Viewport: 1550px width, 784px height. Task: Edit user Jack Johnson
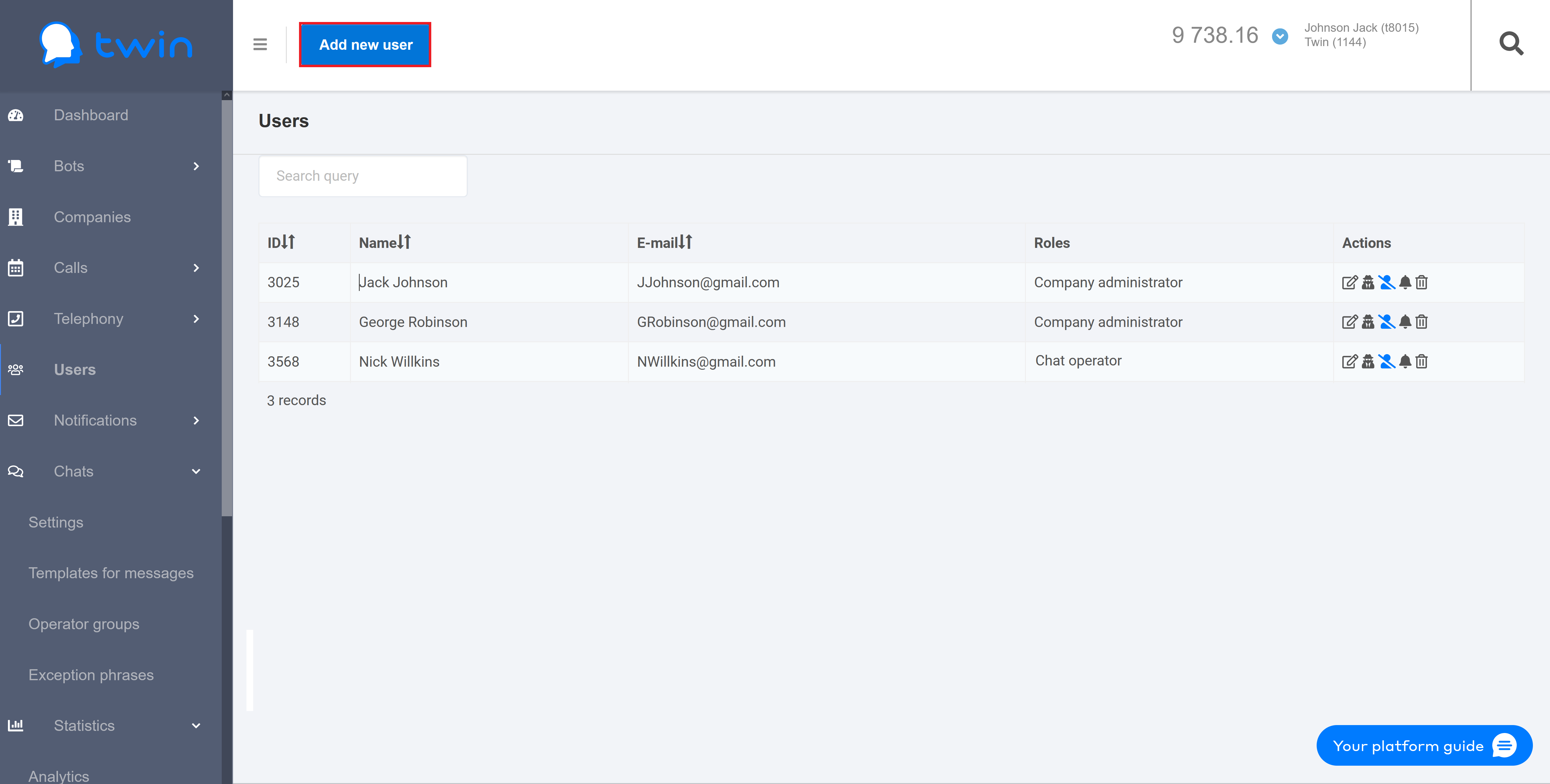[1350, 282]
